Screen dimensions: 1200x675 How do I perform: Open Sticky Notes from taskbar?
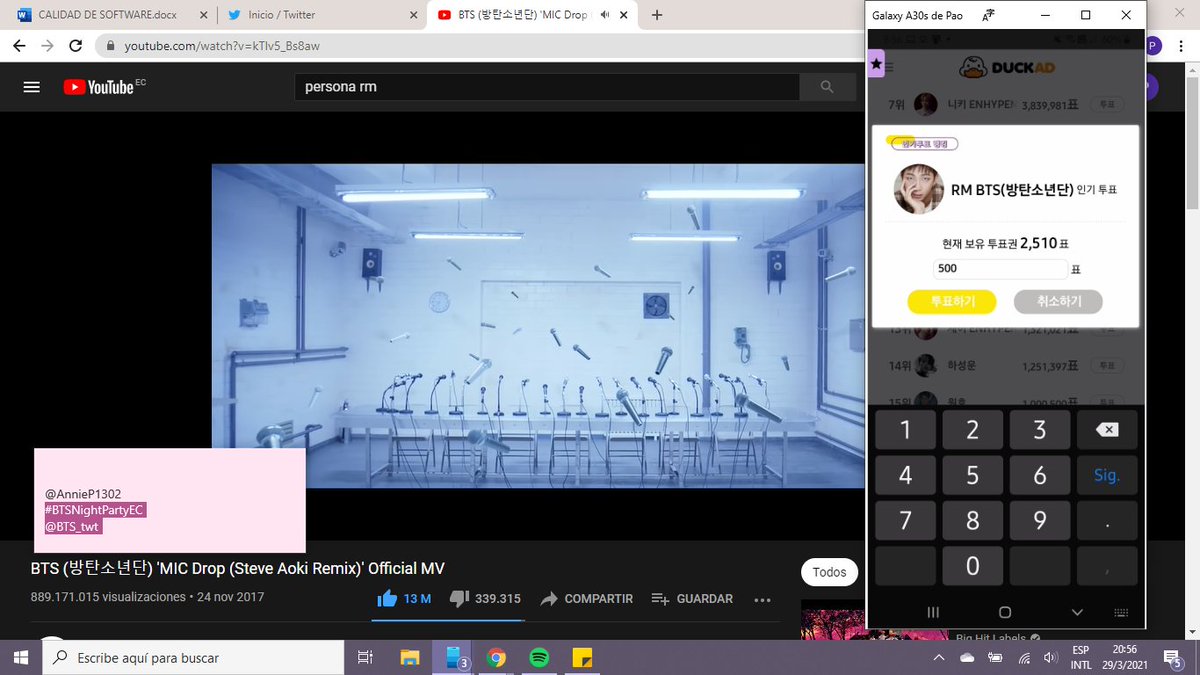pos(582,657)
